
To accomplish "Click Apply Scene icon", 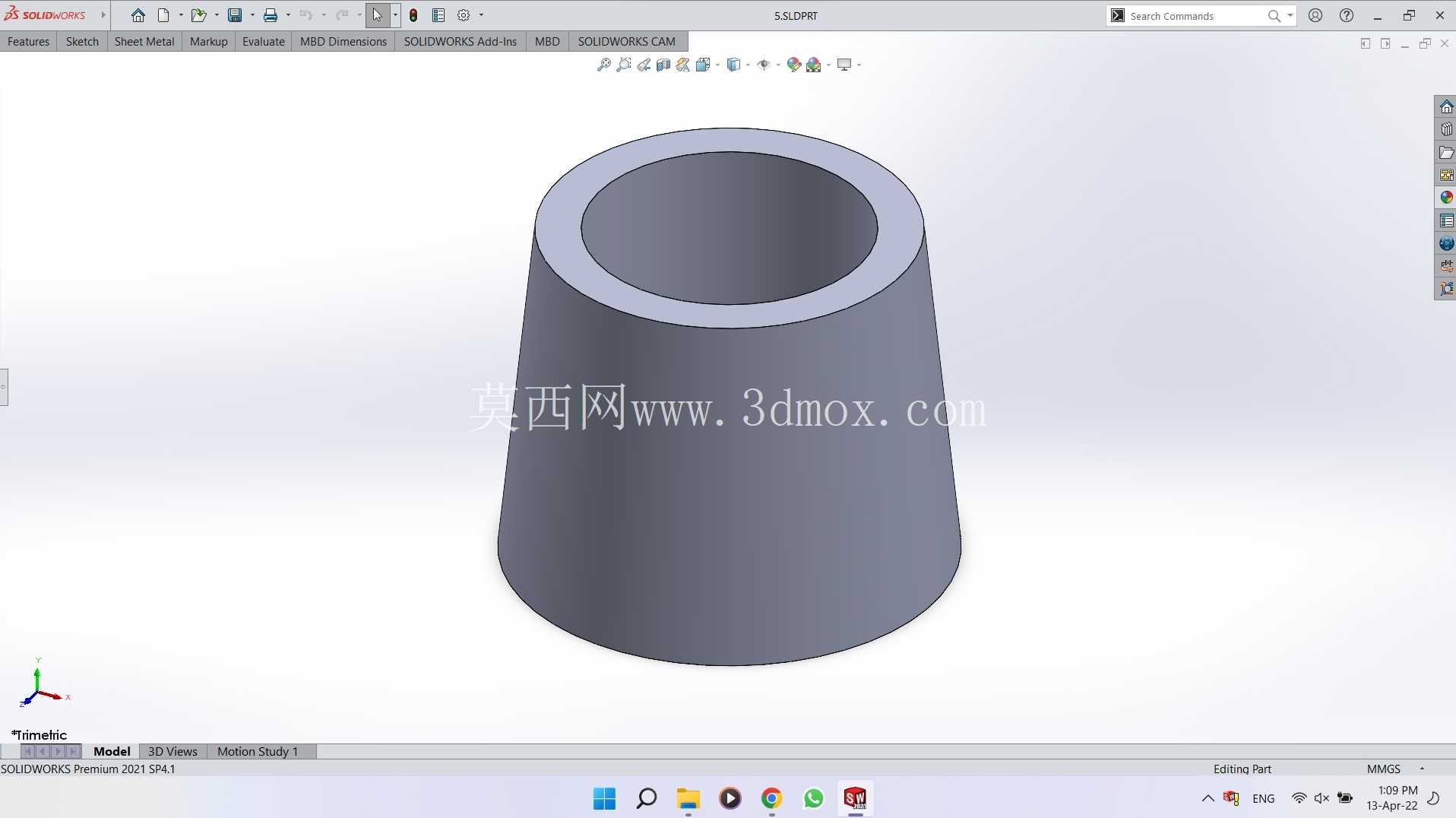I will point(814,65).
